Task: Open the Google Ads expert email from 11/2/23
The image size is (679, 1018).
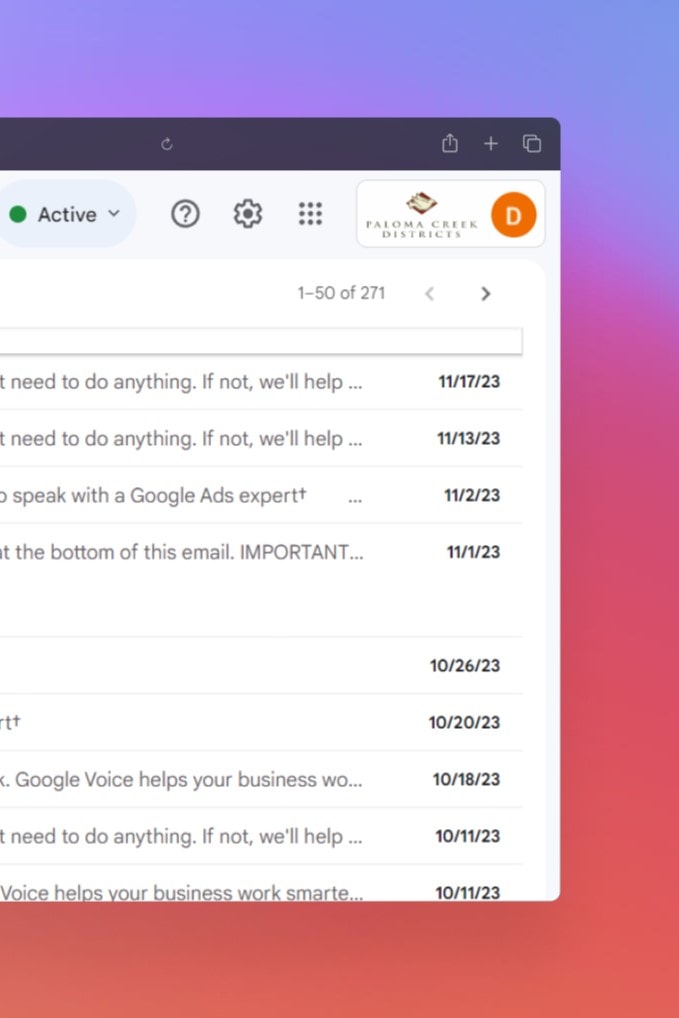Action: click(200, 496)
